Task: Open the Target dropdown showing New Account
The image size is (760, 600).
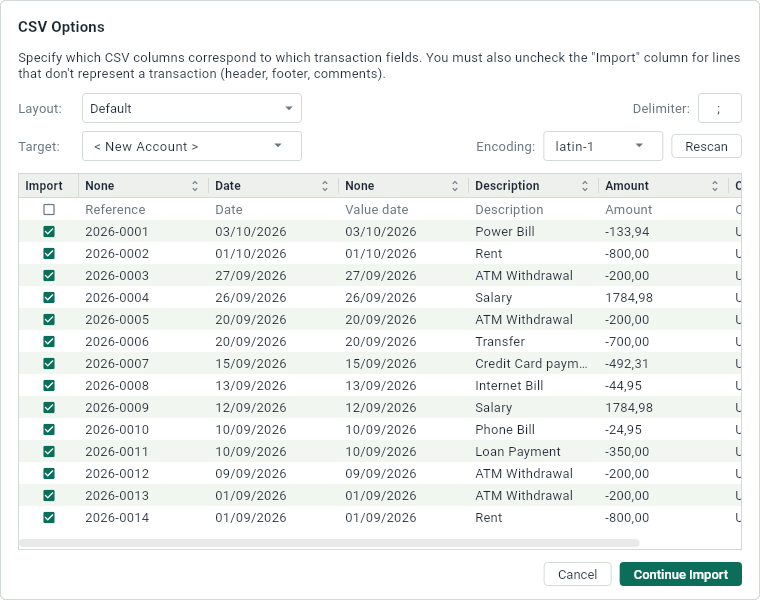Action: (192, 146)
